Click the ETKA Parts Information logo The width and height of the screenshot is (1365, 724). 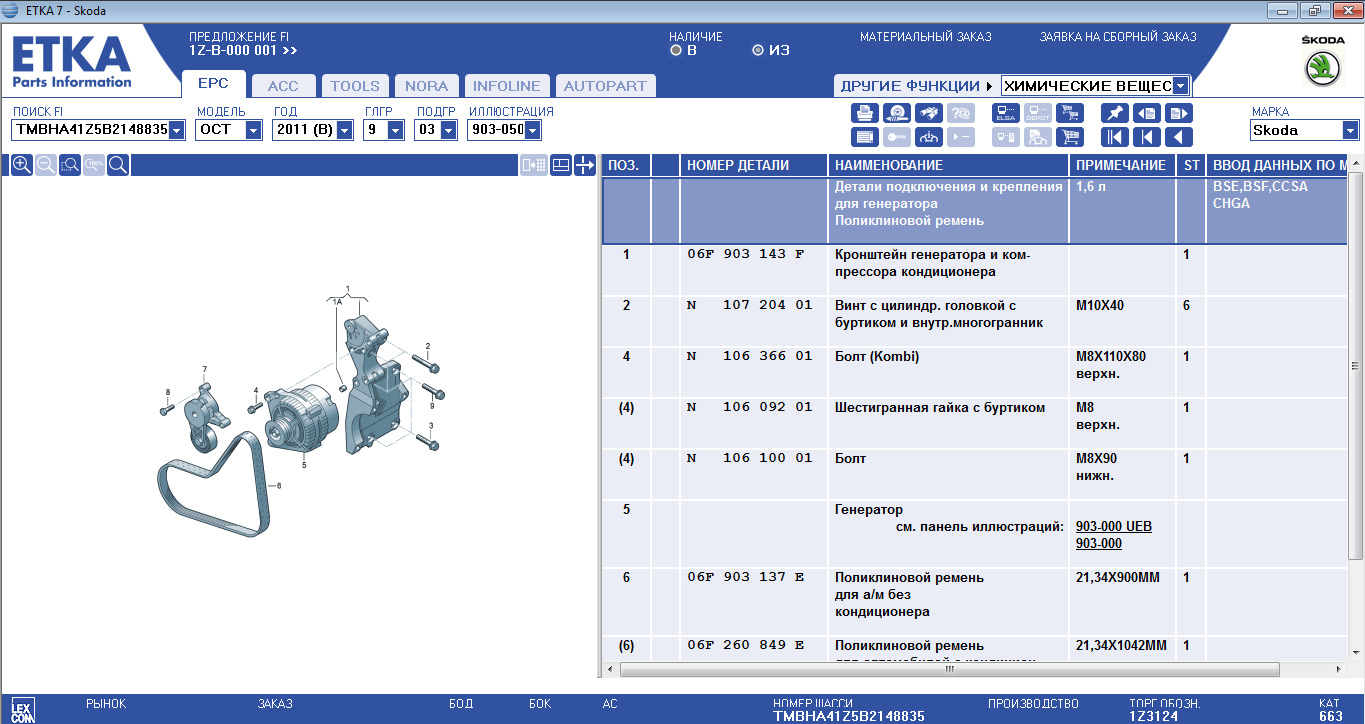coord(72,62)
